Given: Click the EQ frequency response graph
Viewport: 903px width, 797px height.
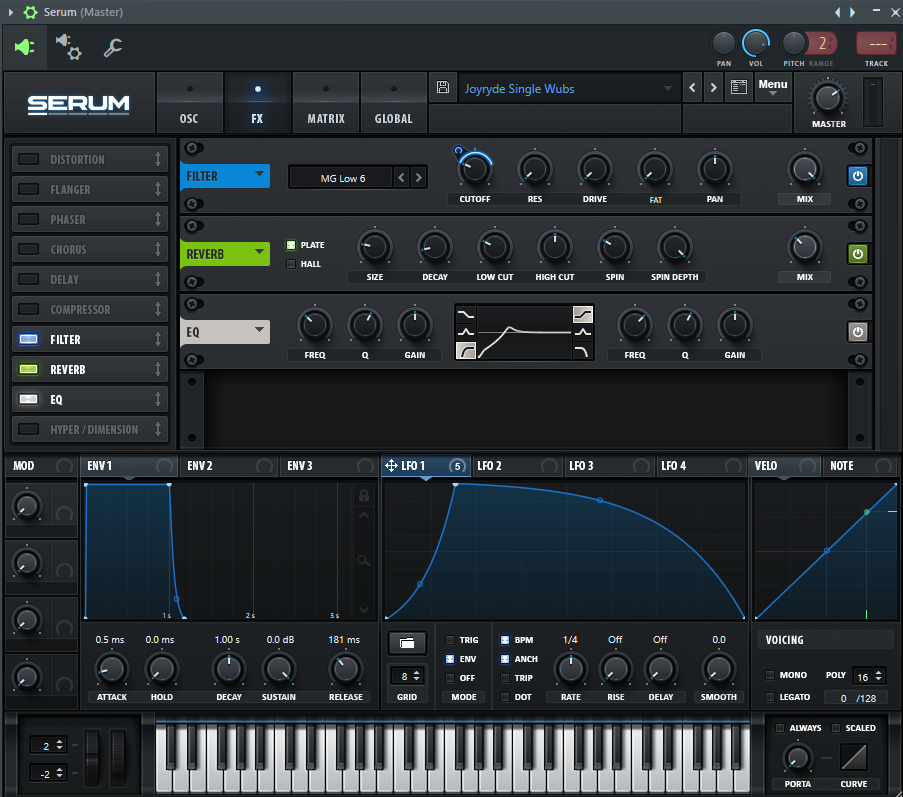Looking at the screenshot, I should 524,332.
